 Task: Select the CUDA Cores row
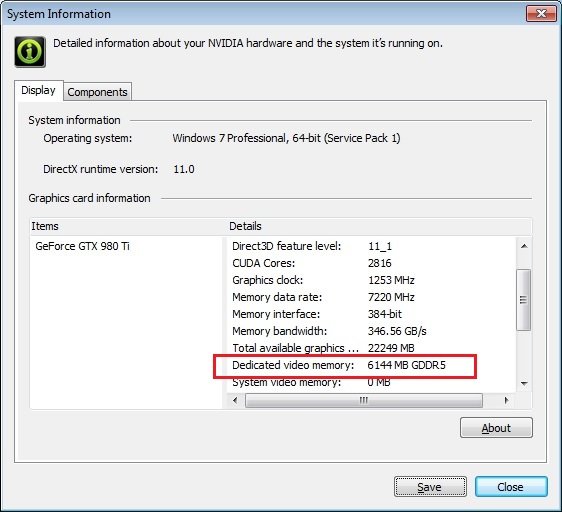click(371, 263)
